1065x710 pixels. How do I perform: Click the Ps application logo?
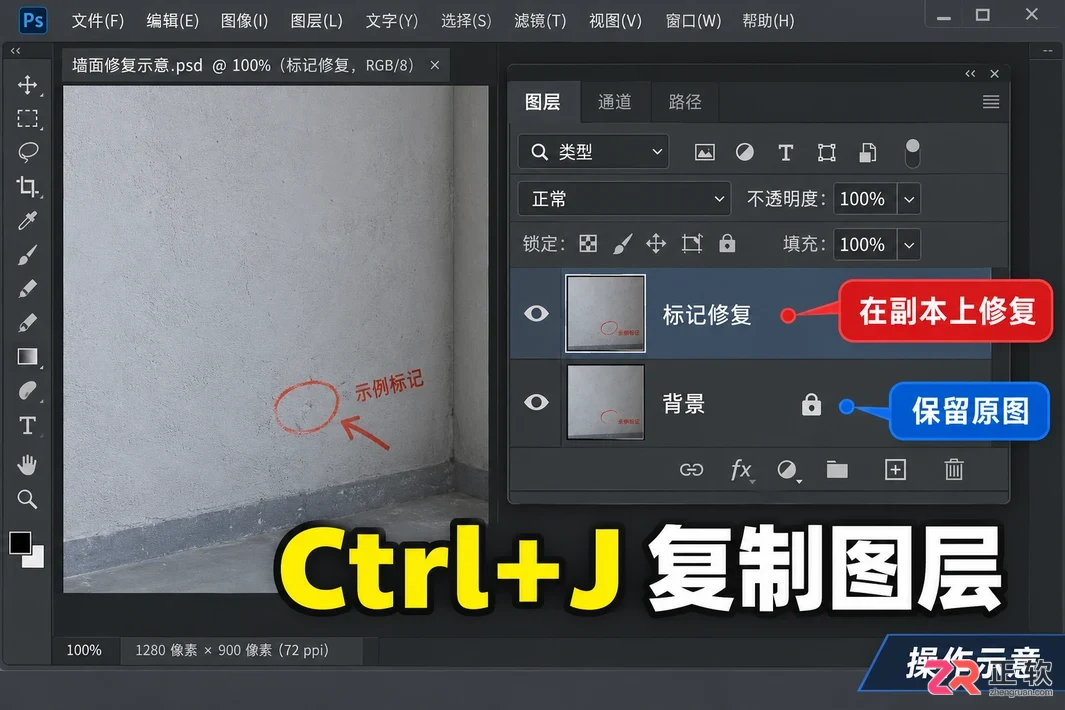33,20
